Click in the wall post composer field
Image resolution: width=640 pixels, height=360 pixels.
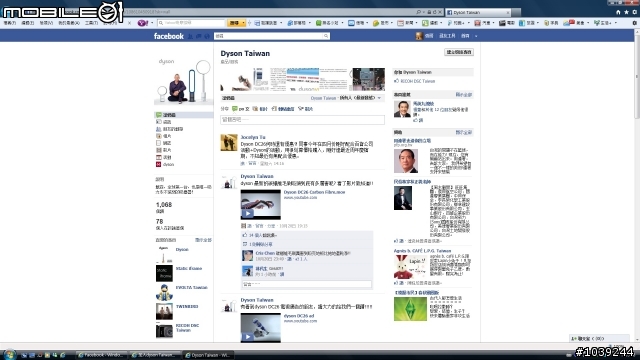[302, 120]
